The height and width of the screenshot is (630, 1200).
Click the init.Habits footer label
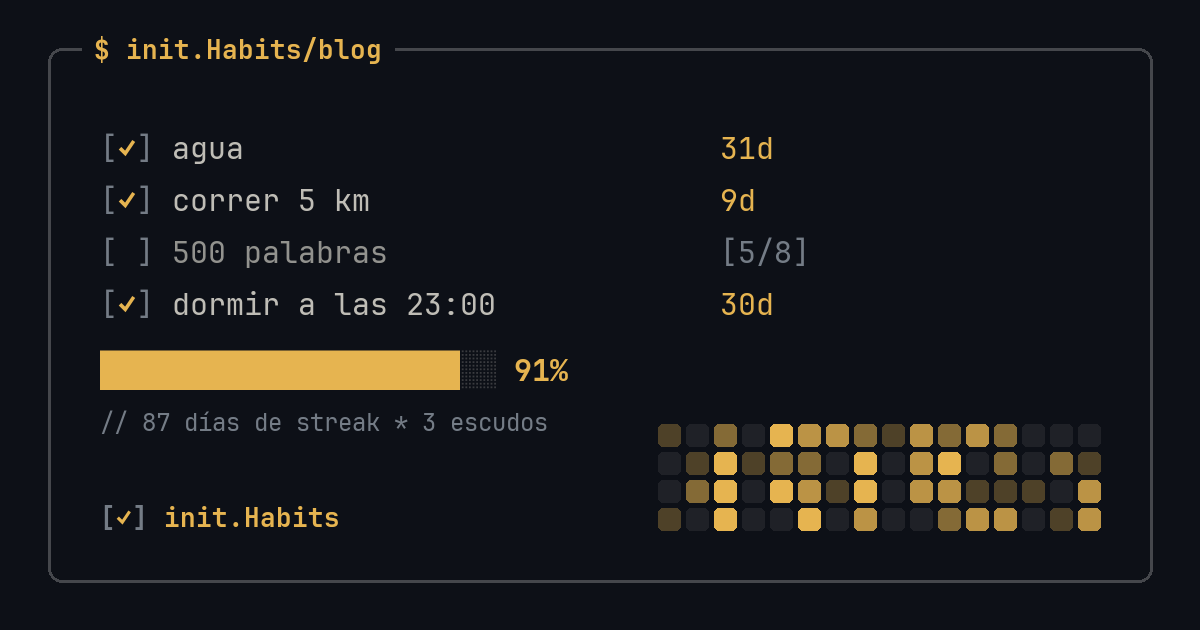point(252,518)
